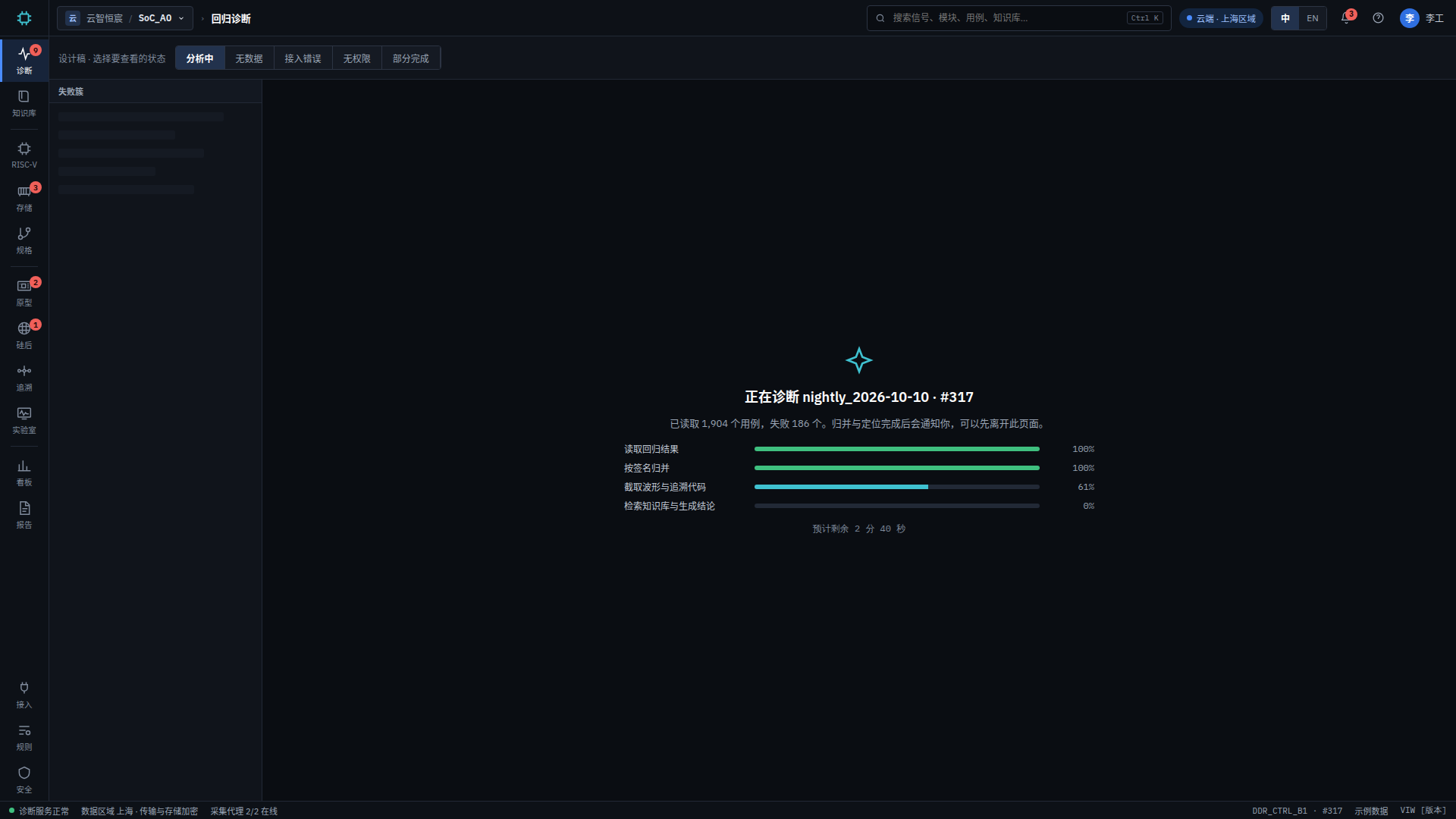Viewport: 1456px width, 819px height.
Task: Open the 李工 user menu
Action: pos(1422,18)
